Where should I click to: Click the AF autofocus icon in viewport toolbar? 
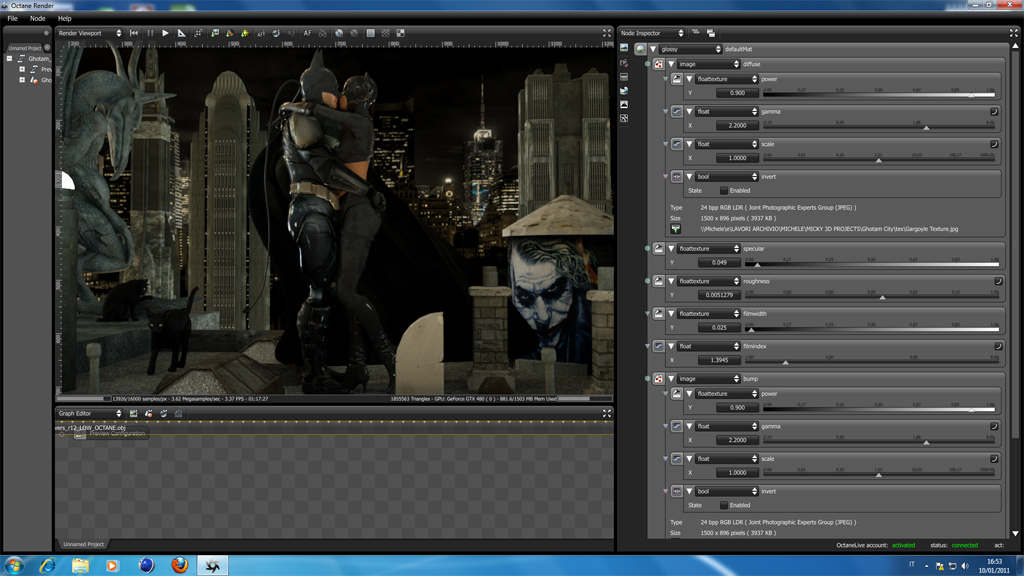[x=308, y=33]
